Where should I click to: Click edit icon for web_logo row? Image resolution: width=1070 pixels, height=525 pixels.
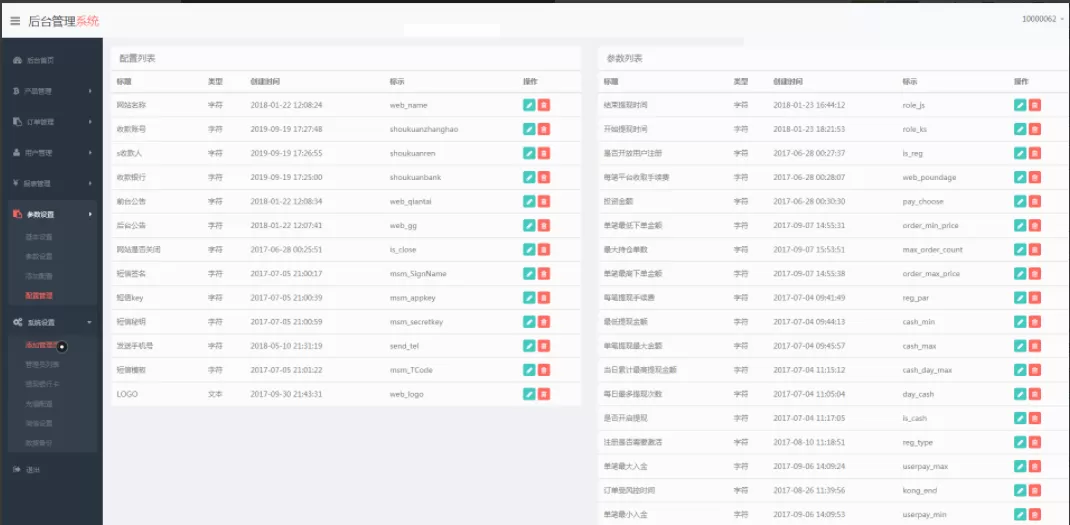pyautogui.click(x=529, y=394)
